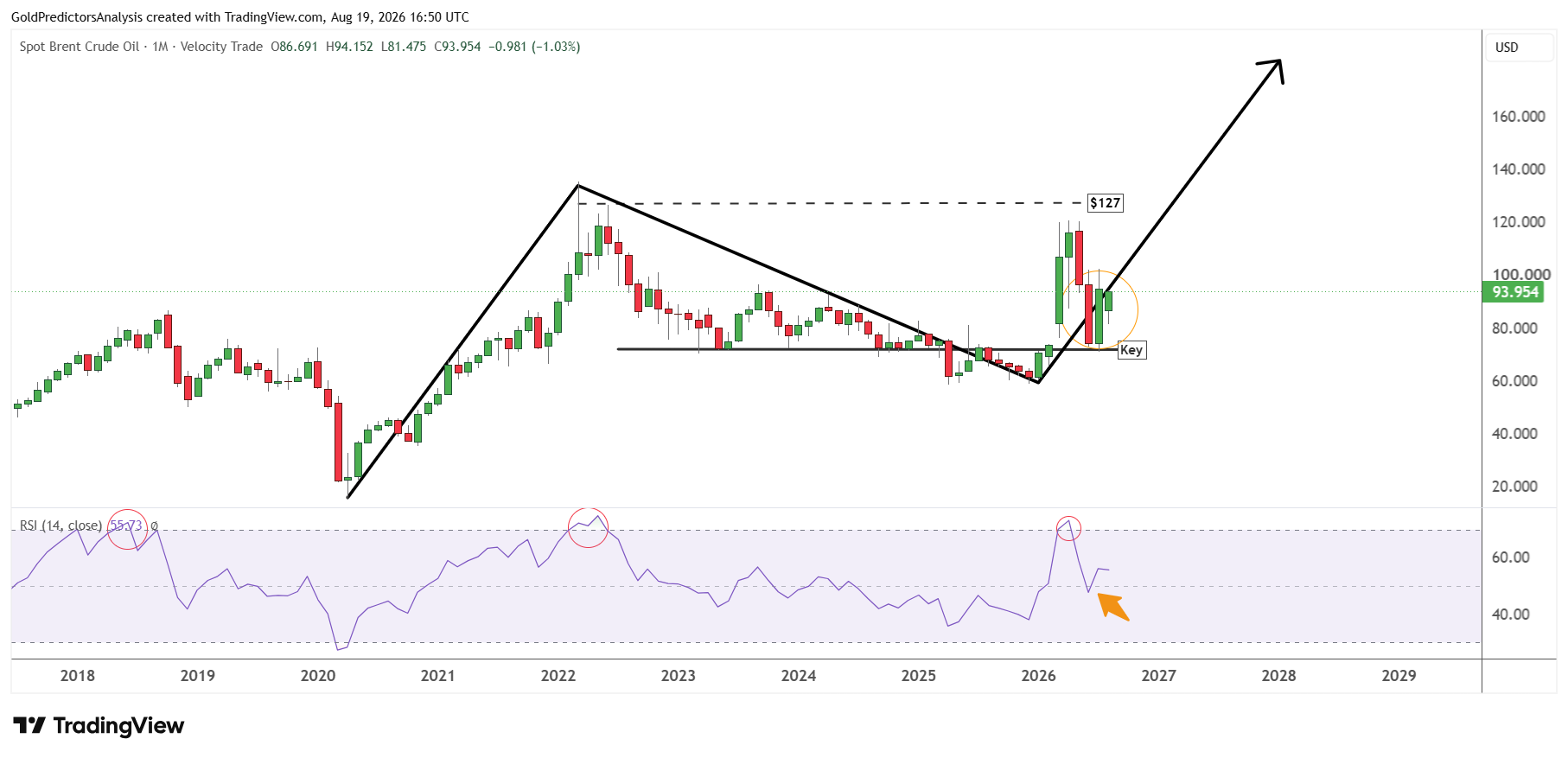Click the 20.000 price axis label
Image resolution: width=1568 pixels, height=758 pixels.
pyautogui.click(x=1514, y=487)
